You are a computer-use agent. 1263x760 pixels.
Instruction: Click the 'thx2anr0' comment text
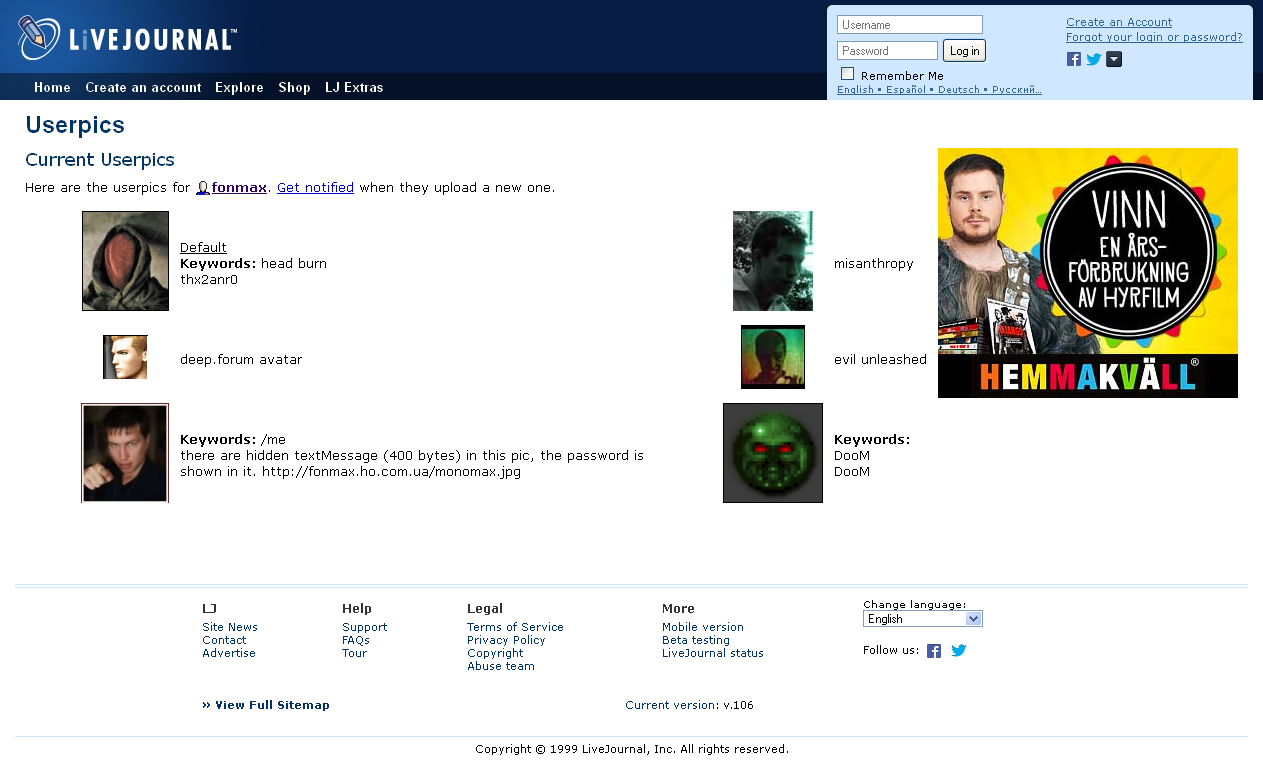click(209, 279)
